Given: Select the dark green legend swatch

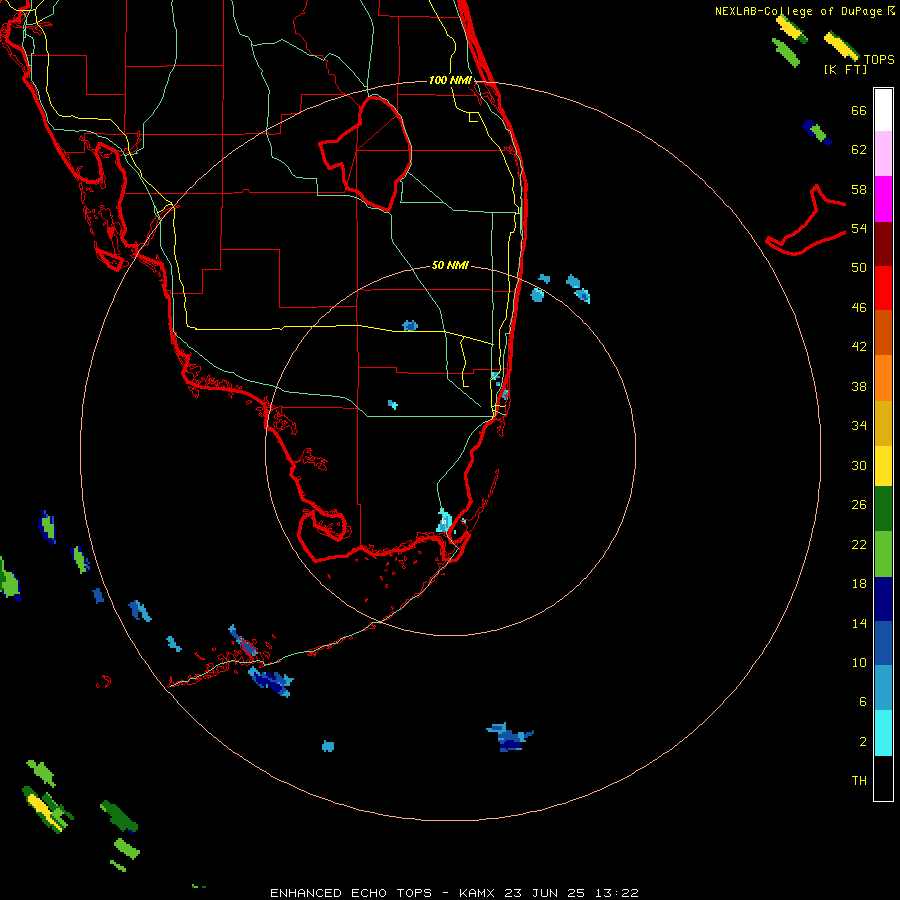Looking at the screenshot, I should click(x=883, y=508).
